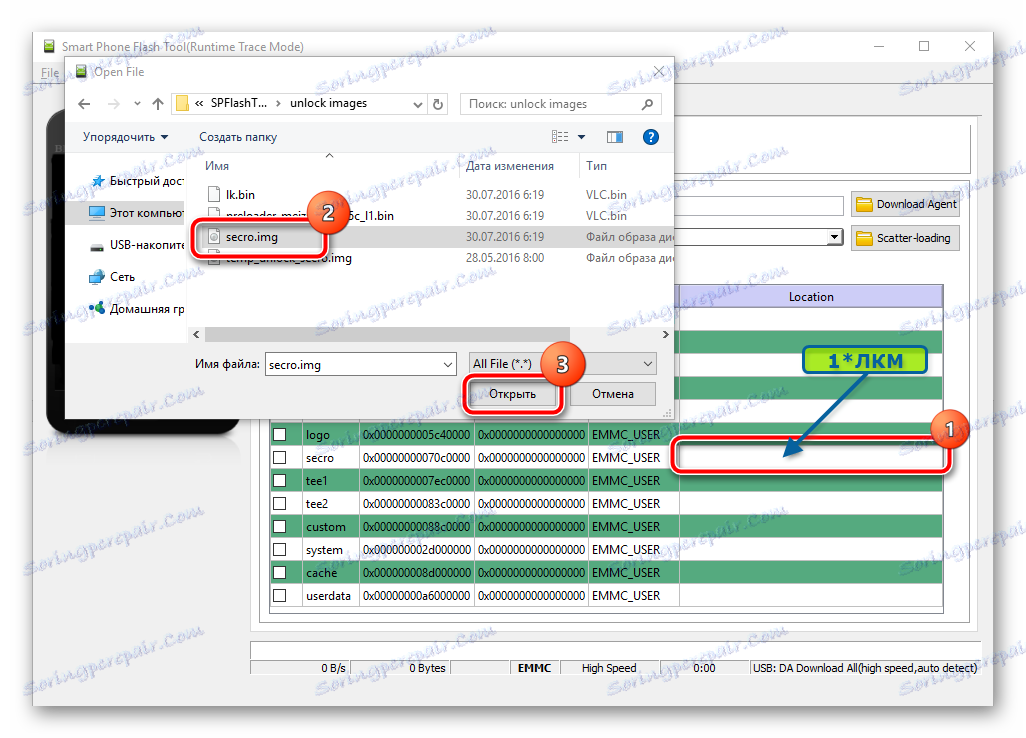The image size is (1026, 738).
Task: Open the view options dropdown arrow
Action: pyautogui.click(x=581, y=137)
